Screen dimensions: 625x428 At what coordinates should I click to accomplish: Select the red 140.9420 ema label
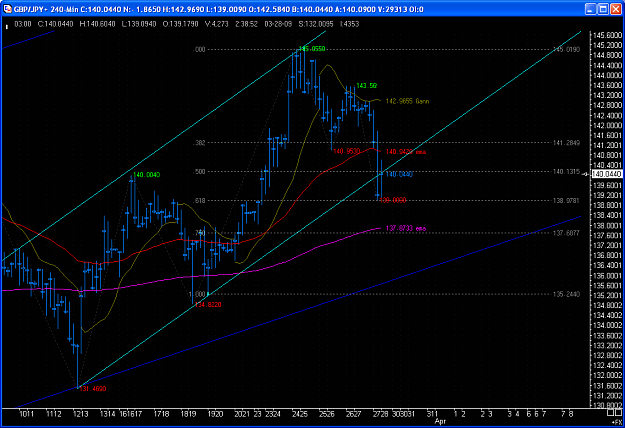point(406,152)
